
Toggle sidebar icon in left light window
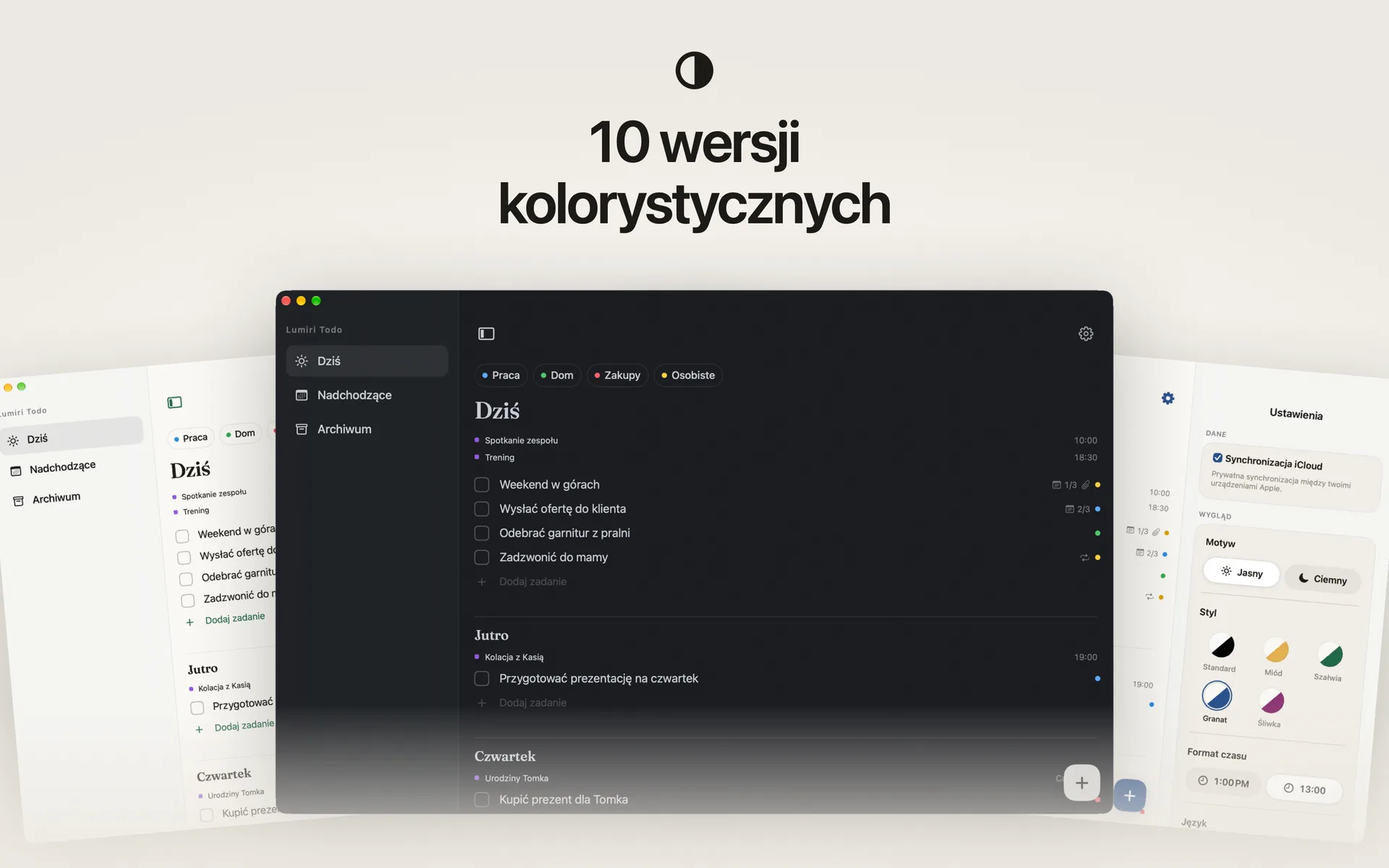(x=175, y=402)
